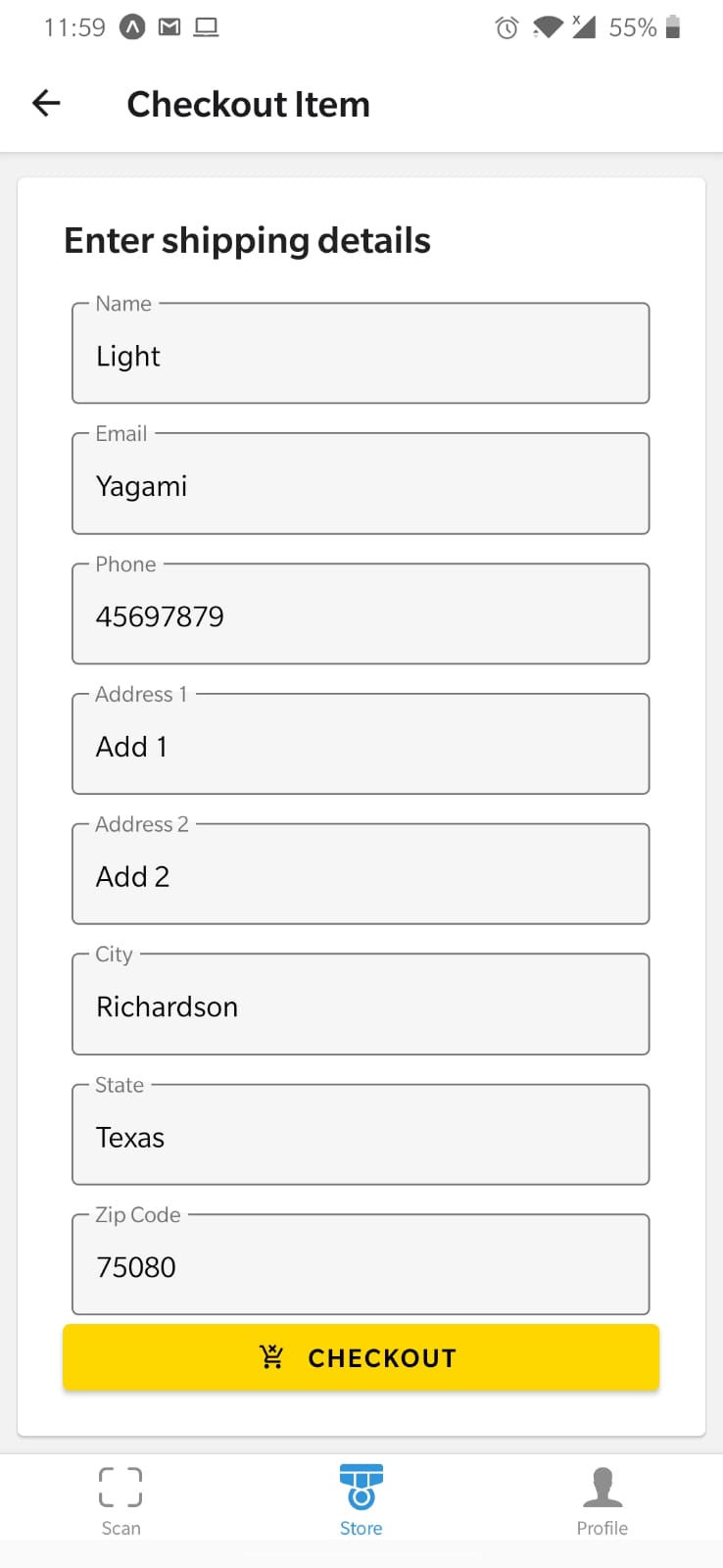This screenshot has height=1568, width=723.
Task: Tap the cart icon on Checkout button
Action: 271,1356
